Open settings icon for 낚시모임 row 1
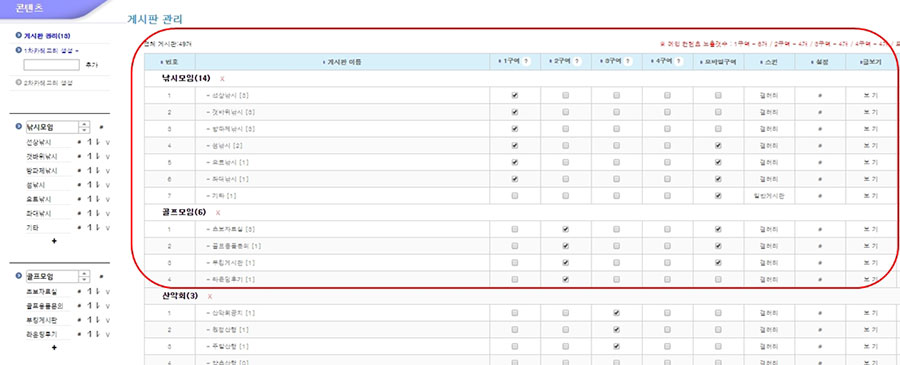The height and width of the screenshot is (365, 900). click(x=820, y=96)
